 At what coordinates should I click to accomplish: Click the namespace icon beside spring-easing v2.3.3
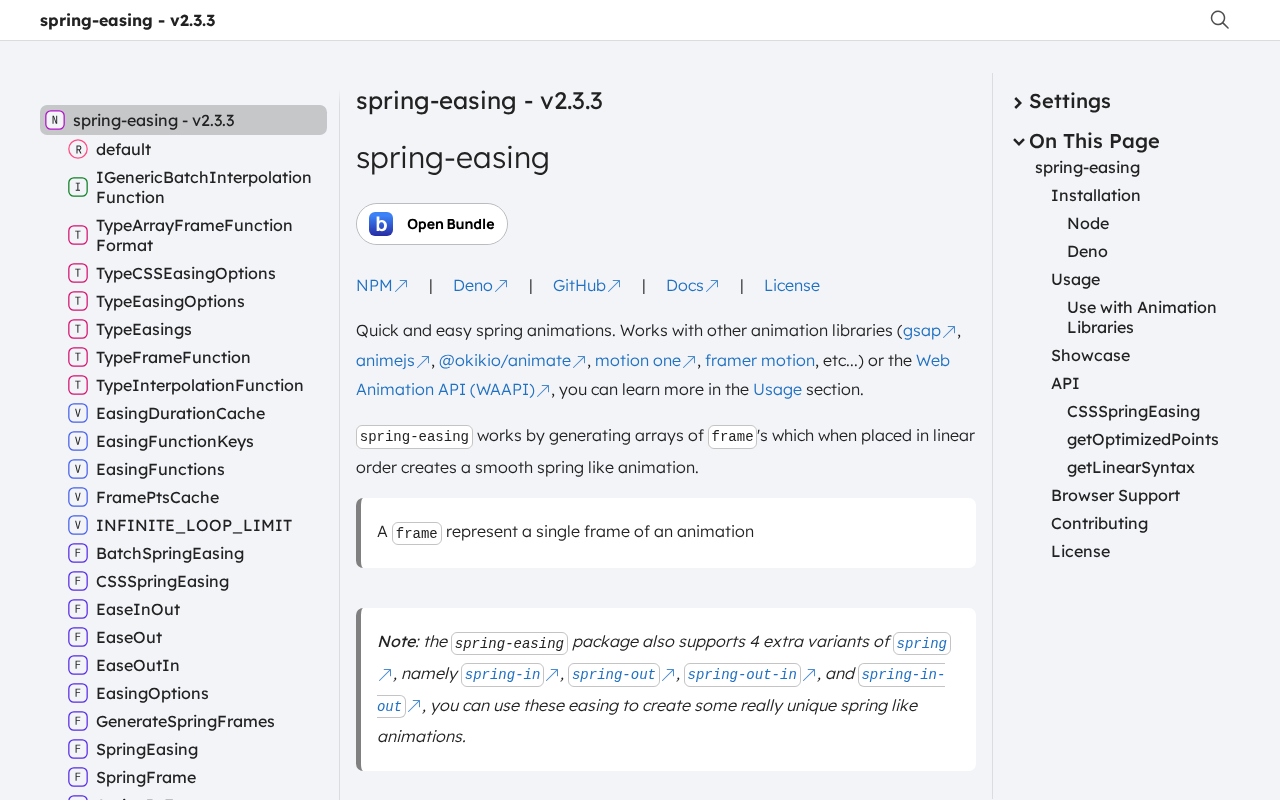tap(55, 120)
